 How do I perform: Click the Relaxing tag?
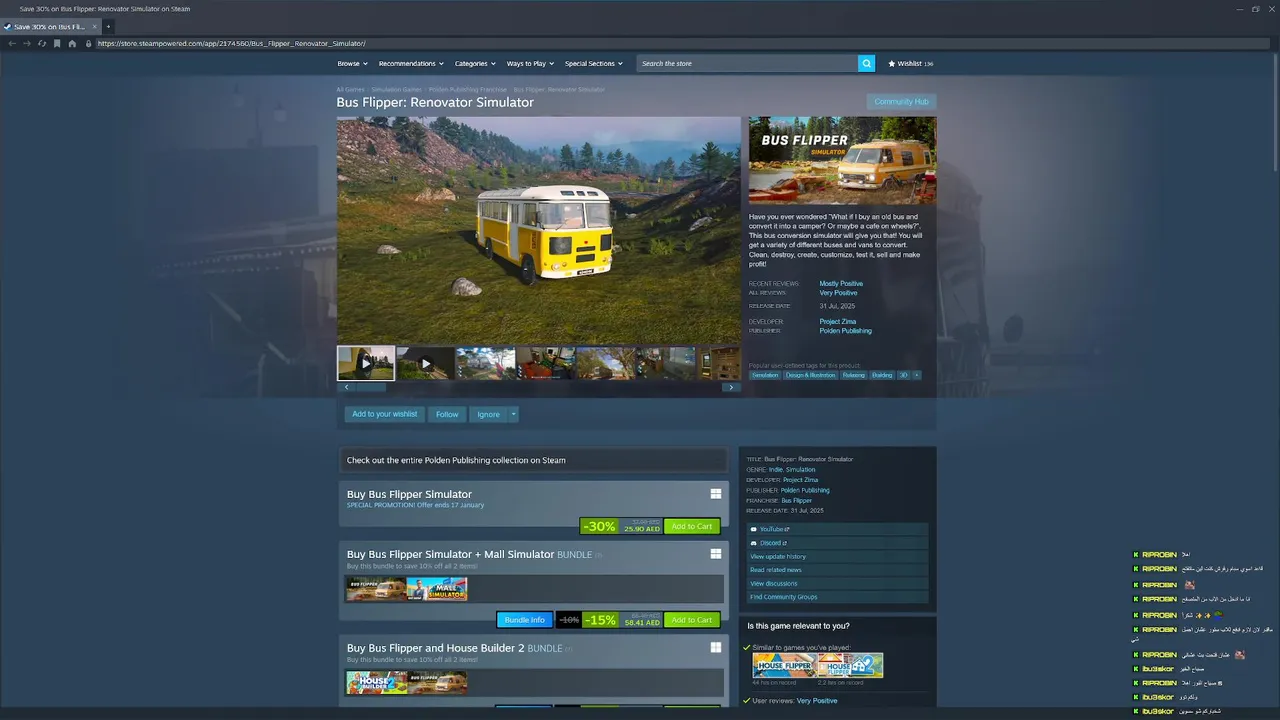point(853,375)
